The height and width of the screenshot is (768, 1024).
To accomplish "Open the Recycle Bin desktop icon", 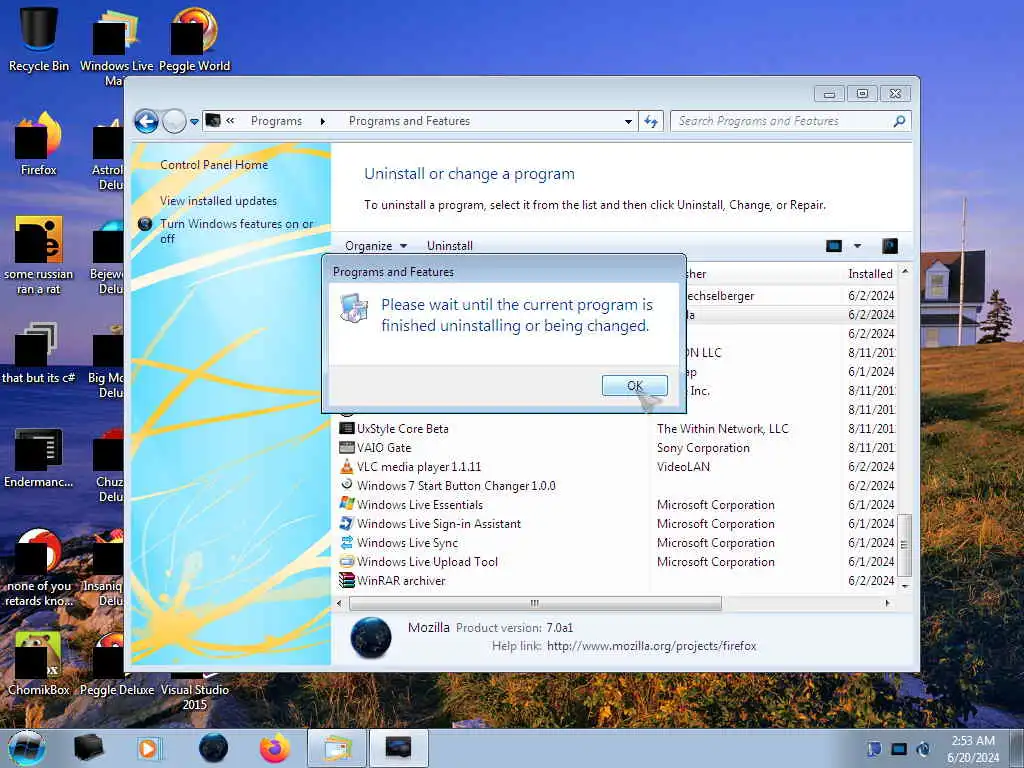I will [x=39, y=37].
